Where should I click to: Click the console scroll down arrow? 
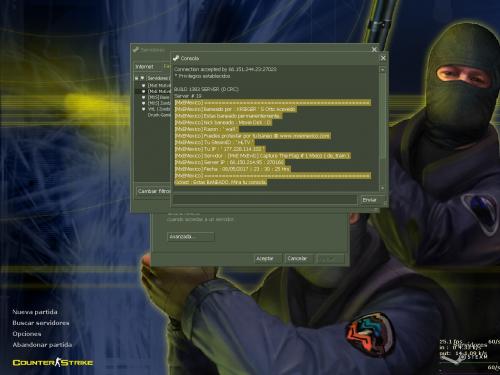[x=383, y=188]
